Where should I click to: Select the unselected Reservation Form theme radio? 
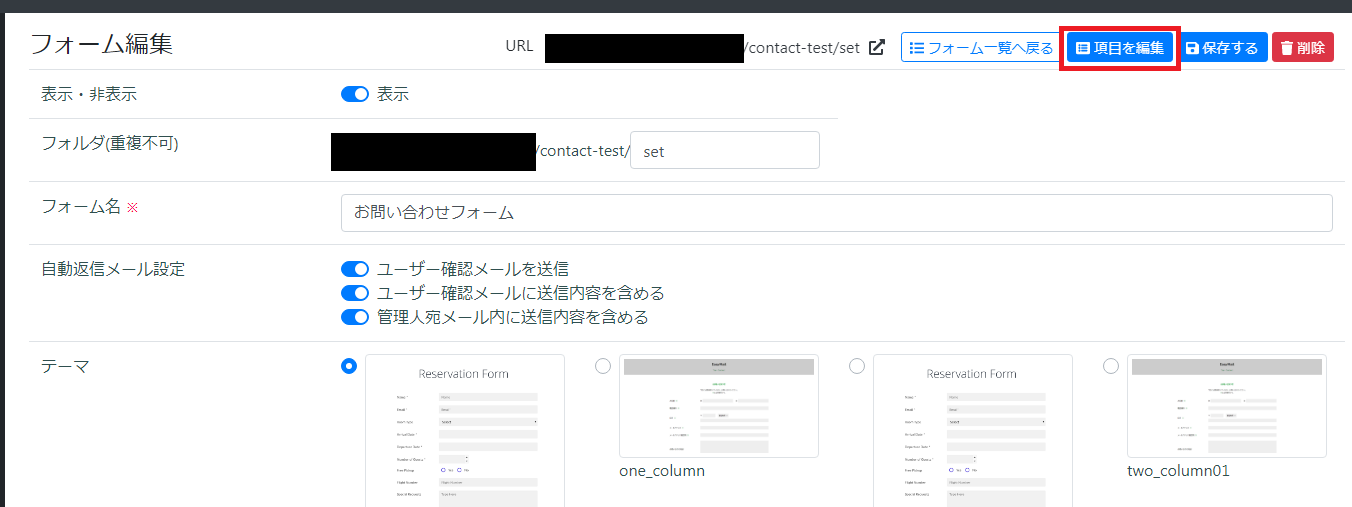coord(857,366)
